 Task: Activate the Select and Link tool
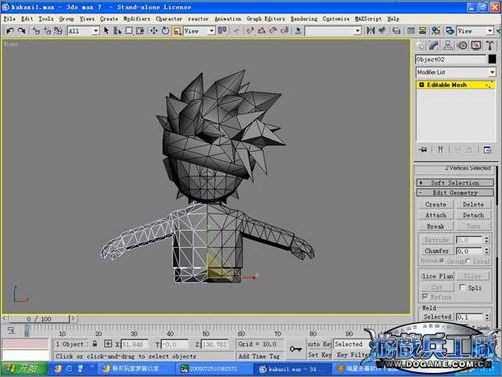[x=36, y=31]
